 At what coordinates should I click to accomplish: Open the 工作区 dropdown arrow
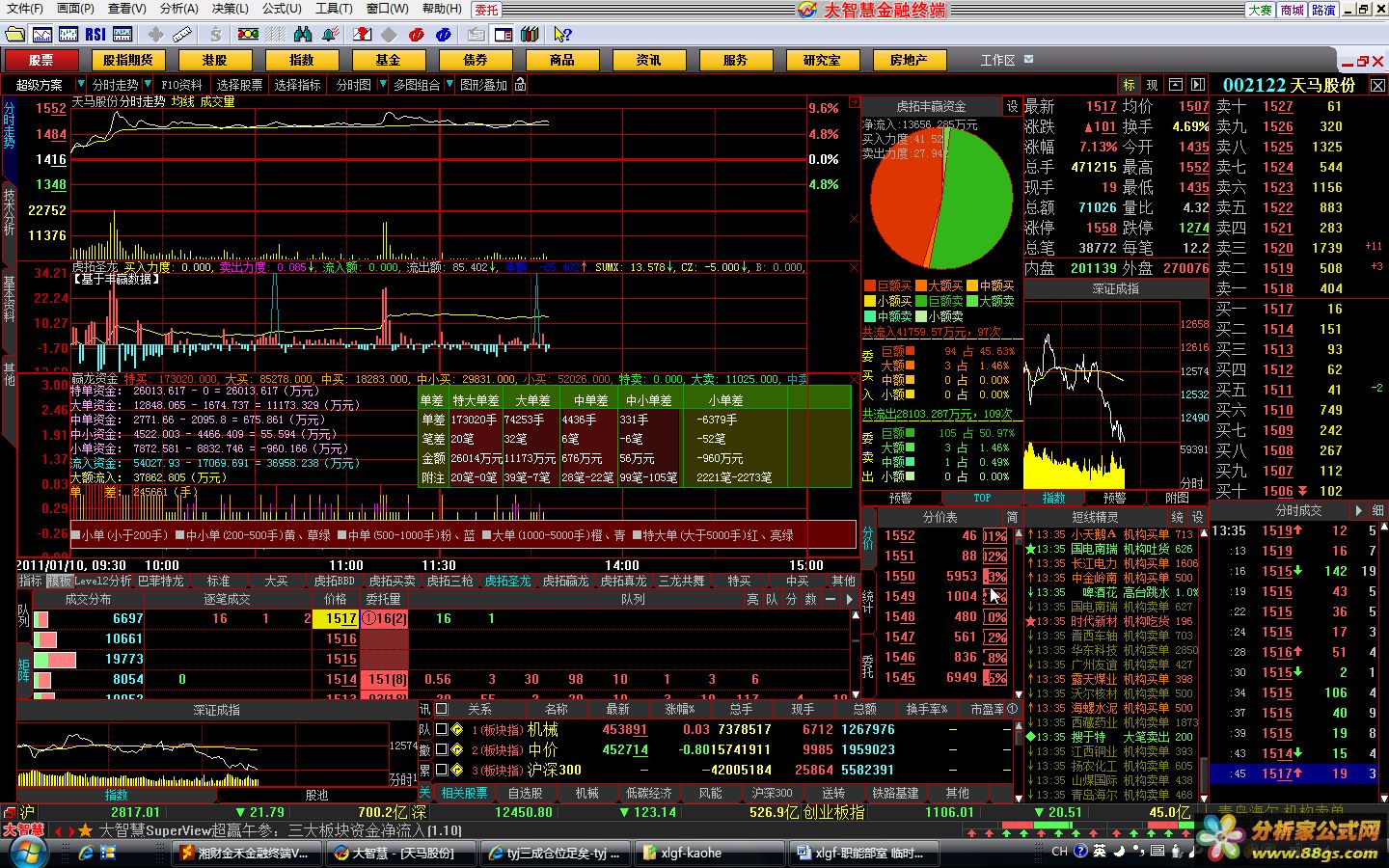point(1028,59)
